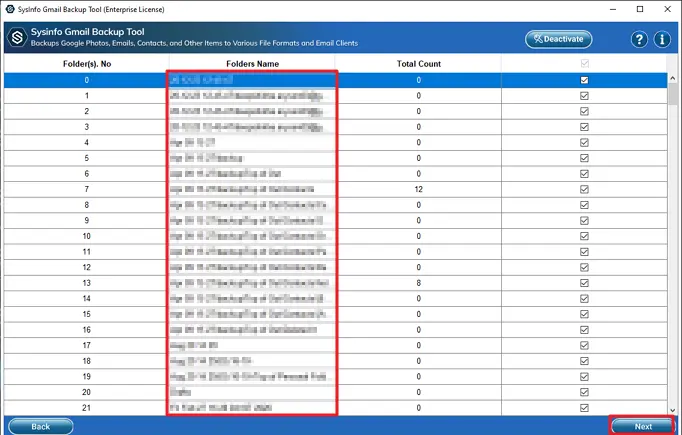The width and height of the screenshot is (682, 435).
Task: Select total count value 8 in row 13
Action: point(418,283)
